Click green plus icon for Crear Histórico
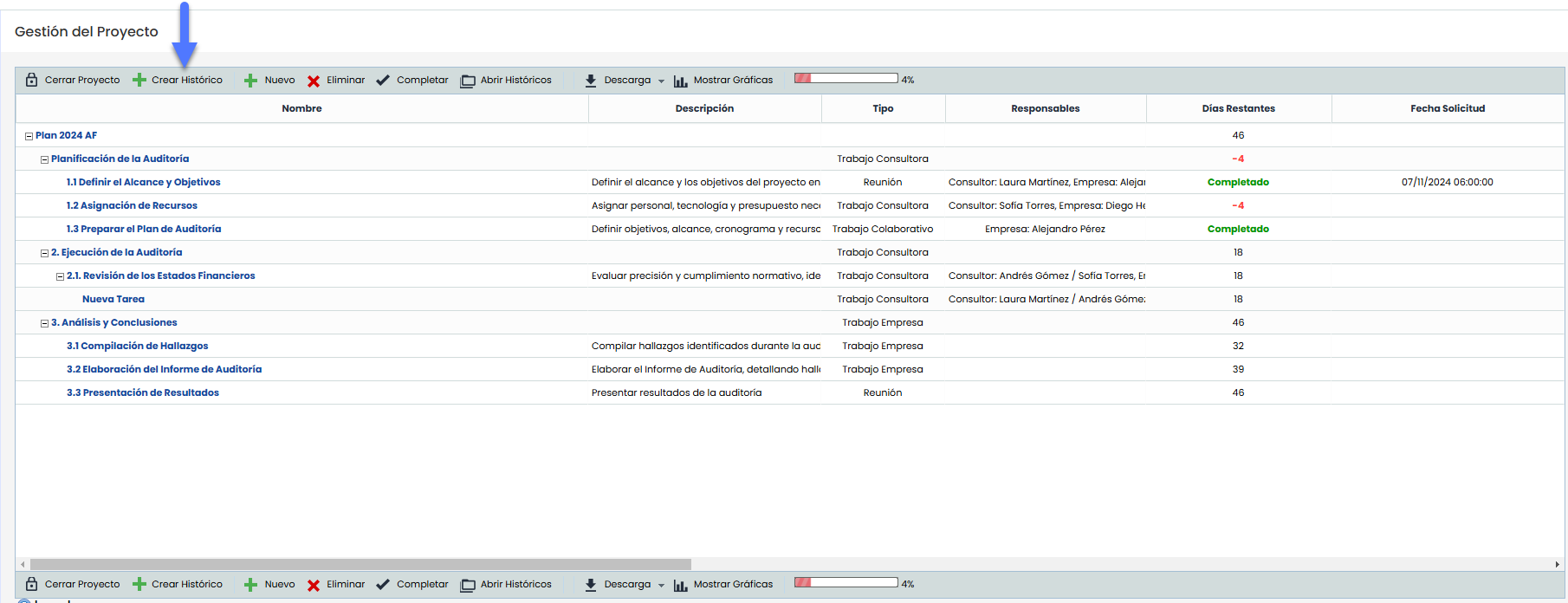 point(139,80)
